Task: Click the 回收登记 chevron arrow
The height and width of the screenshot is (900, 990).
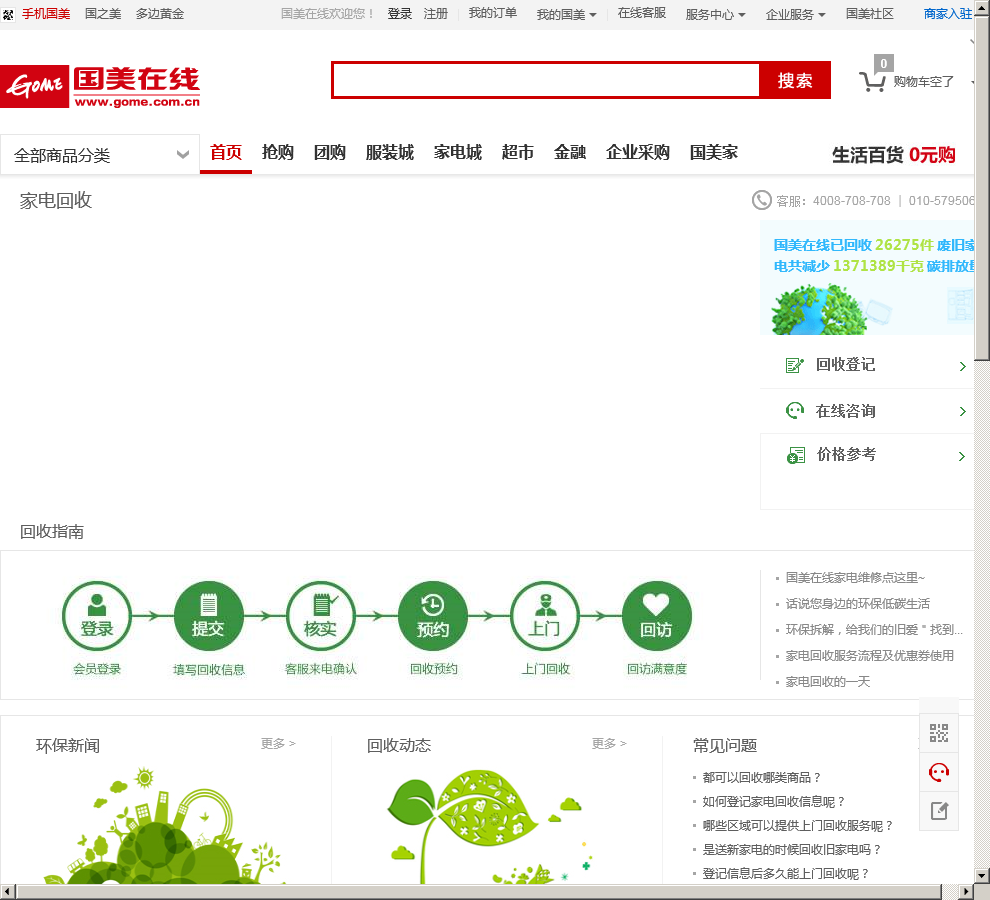Action: point(962,366)
